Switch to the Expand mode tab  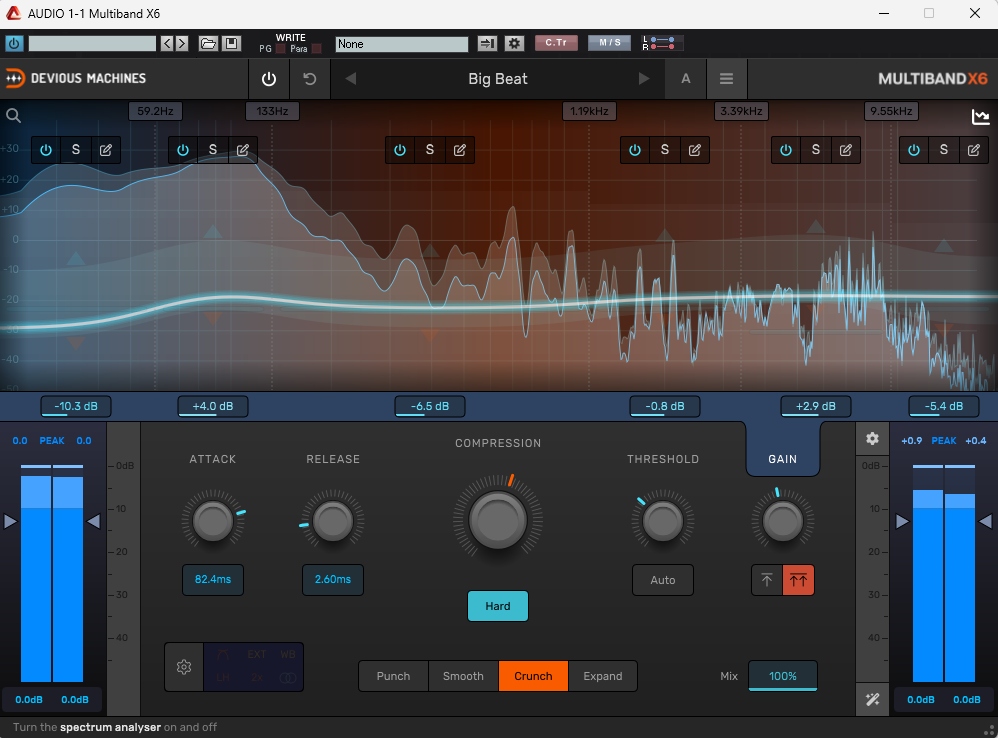click(603, 676)
